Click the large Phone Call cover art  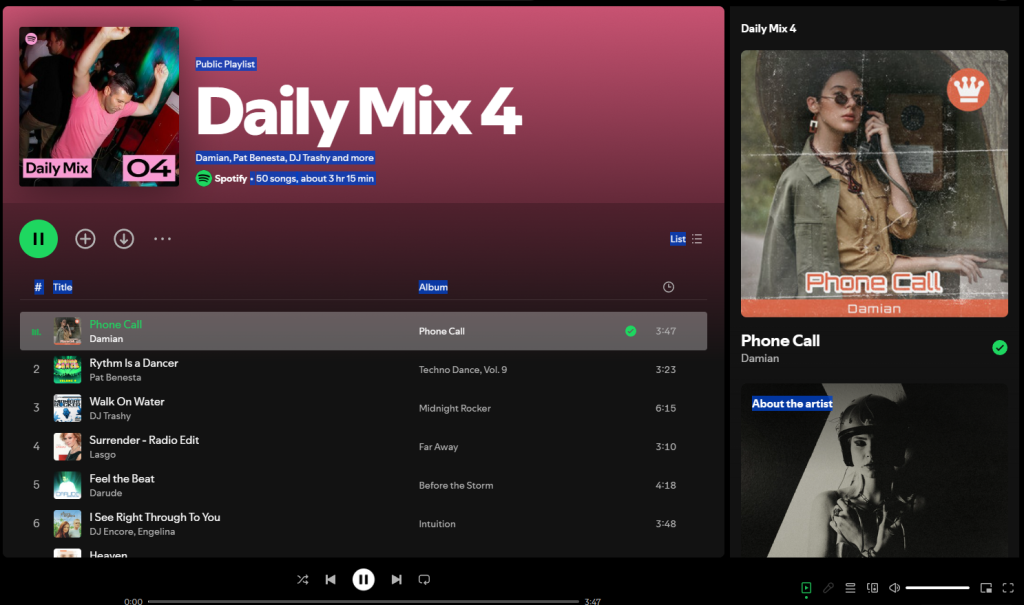874,184
